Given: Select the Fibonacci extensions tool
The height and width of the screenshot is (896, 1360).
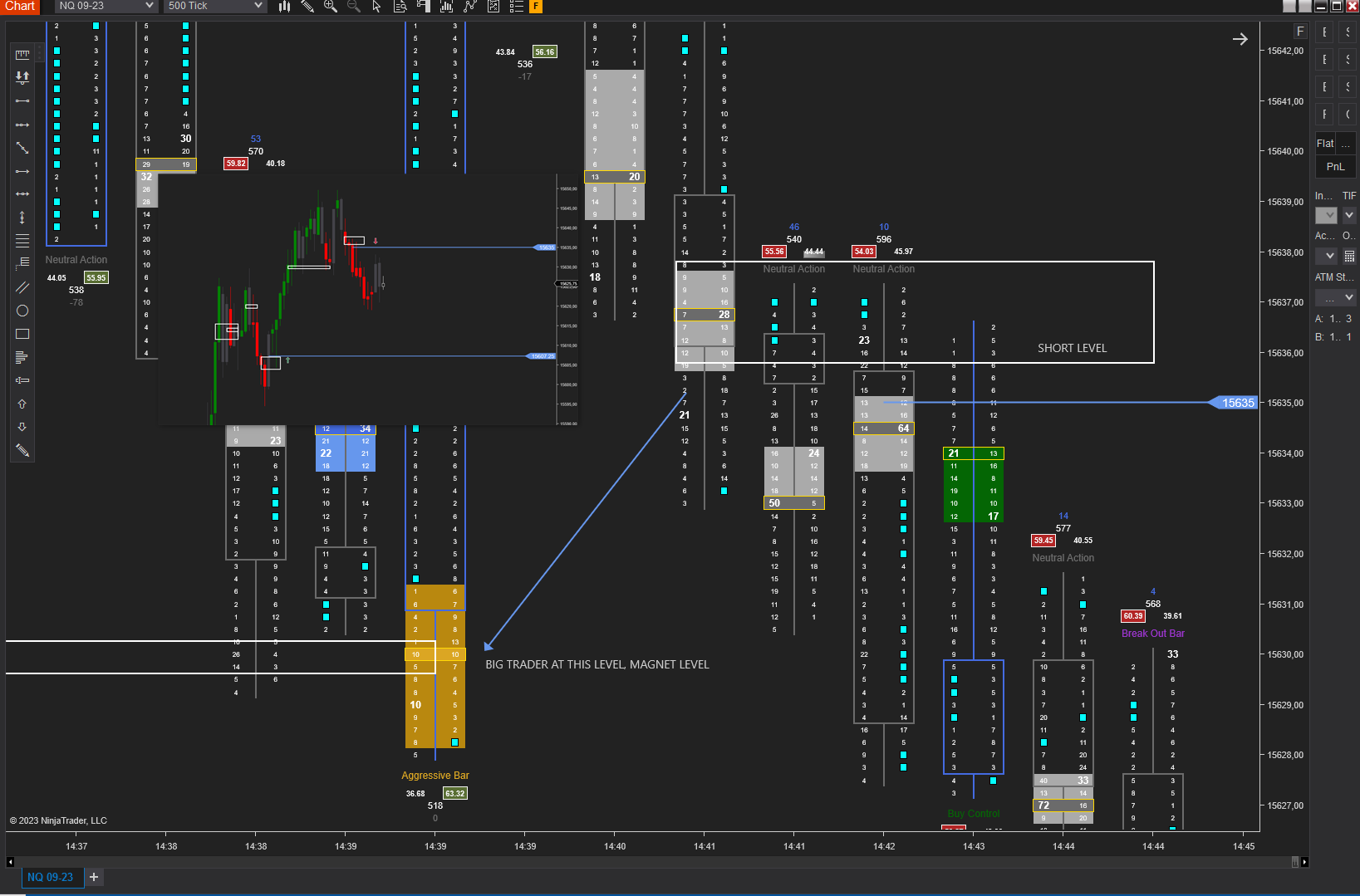Looking at the screenshot, I should click(22, 263).
